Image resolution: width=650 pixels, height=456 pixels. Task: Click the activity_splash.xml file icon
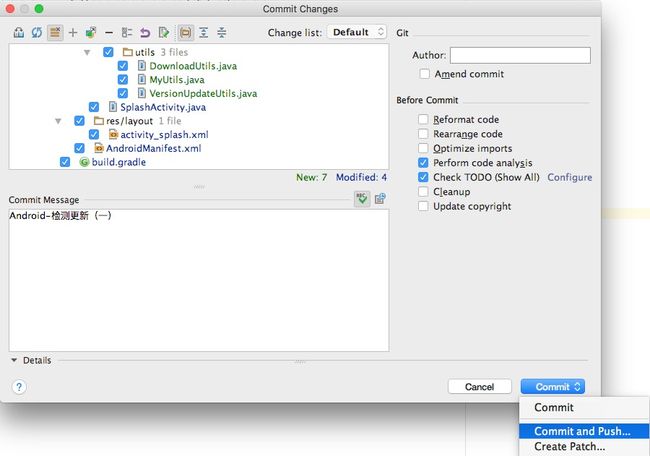click(x=113, y=134)
